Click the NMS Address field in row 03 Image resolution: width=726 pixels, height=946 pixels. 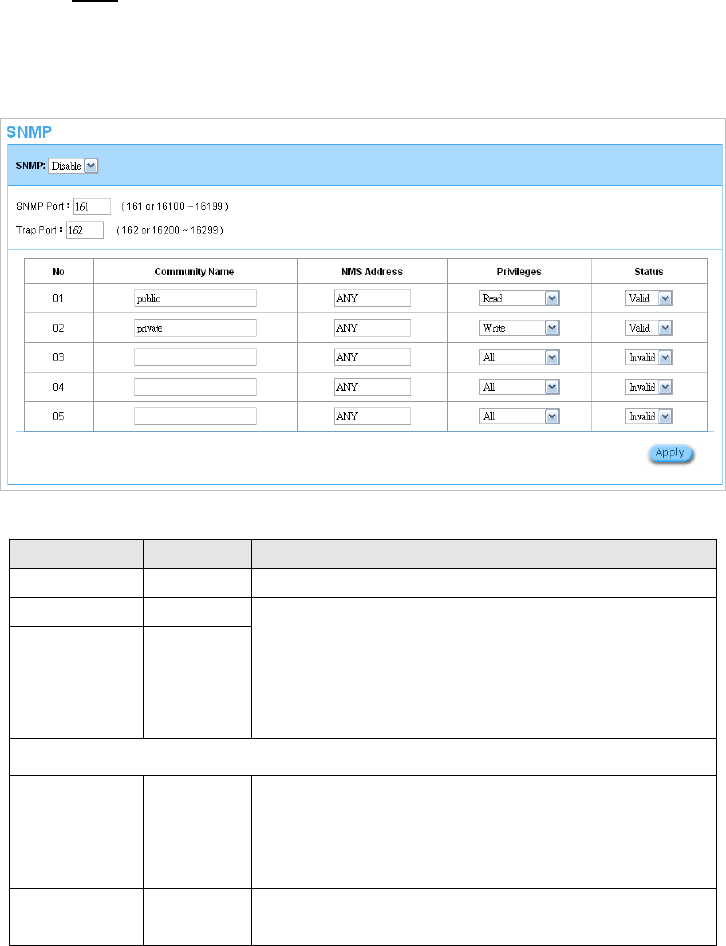[372, 357]
